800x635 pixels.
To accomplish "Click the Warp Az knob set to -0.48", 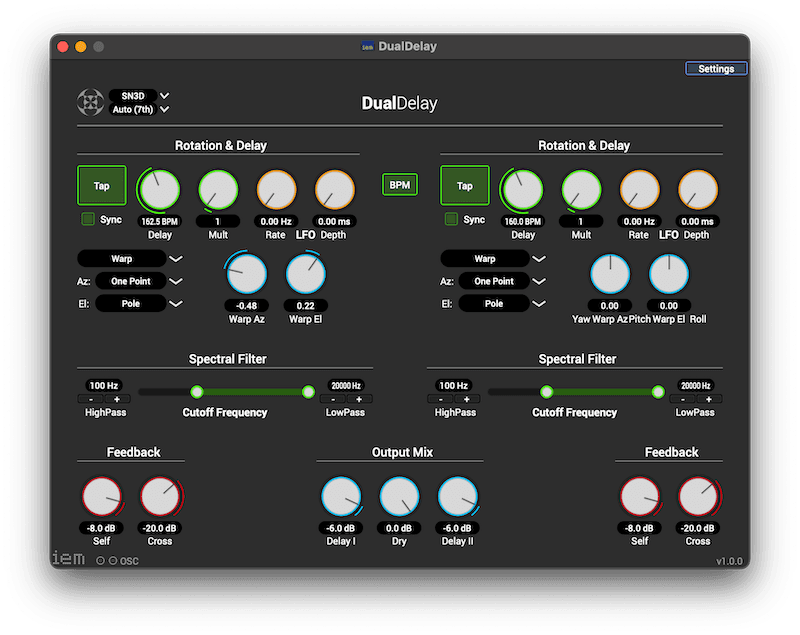I will pyautogui.click(x=246, y=274).
